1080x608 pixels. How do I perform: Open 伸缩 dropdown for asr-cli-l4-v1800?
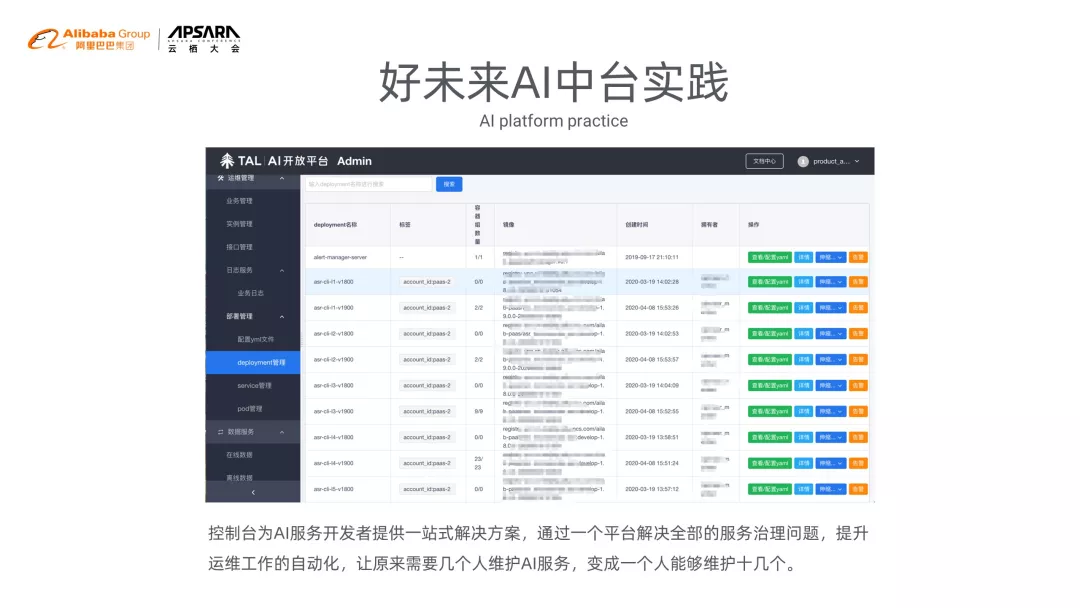(x=831, y=437)
